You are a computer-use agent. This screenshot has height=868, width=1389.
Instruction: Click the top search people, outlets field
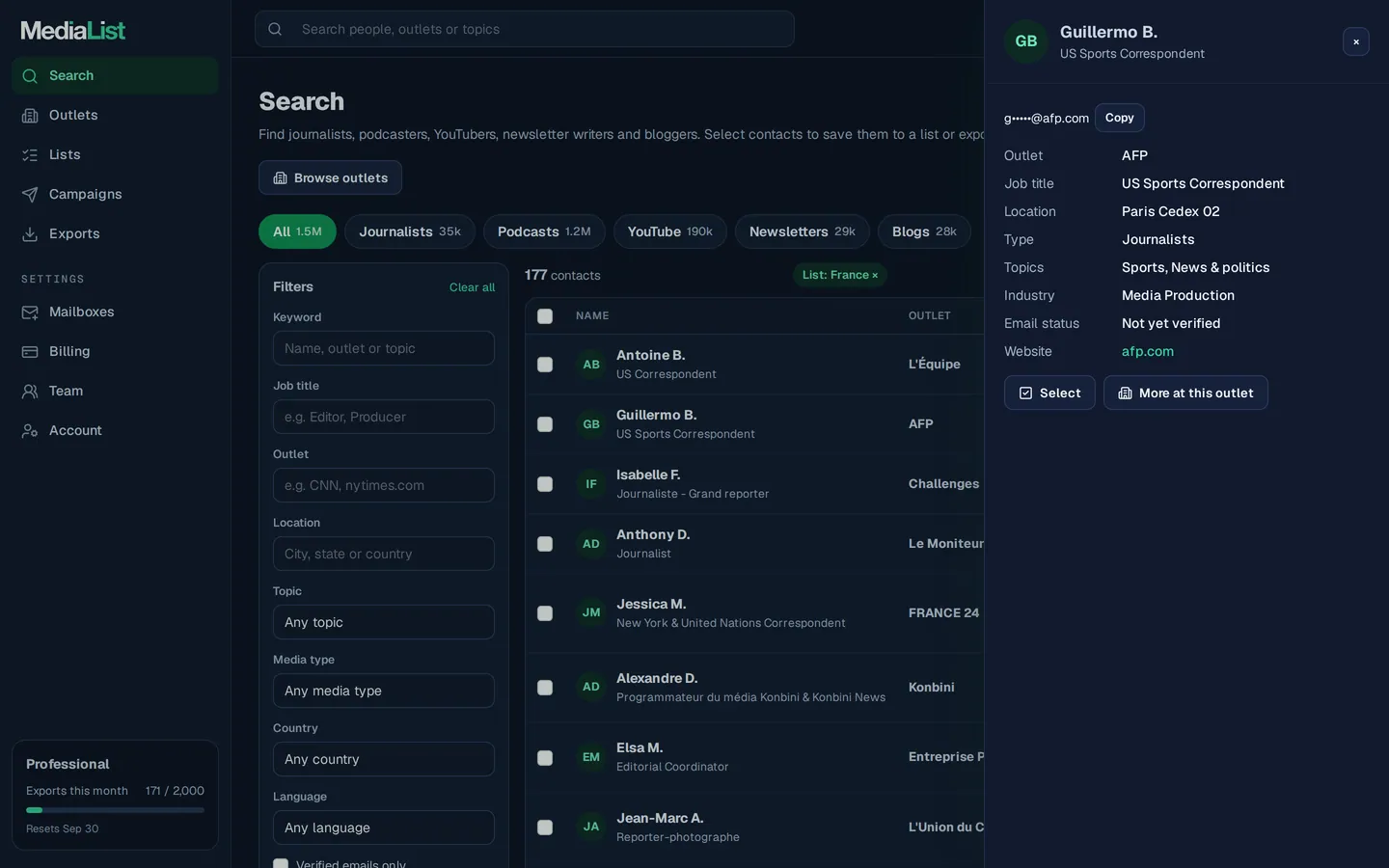coord(525,29)
